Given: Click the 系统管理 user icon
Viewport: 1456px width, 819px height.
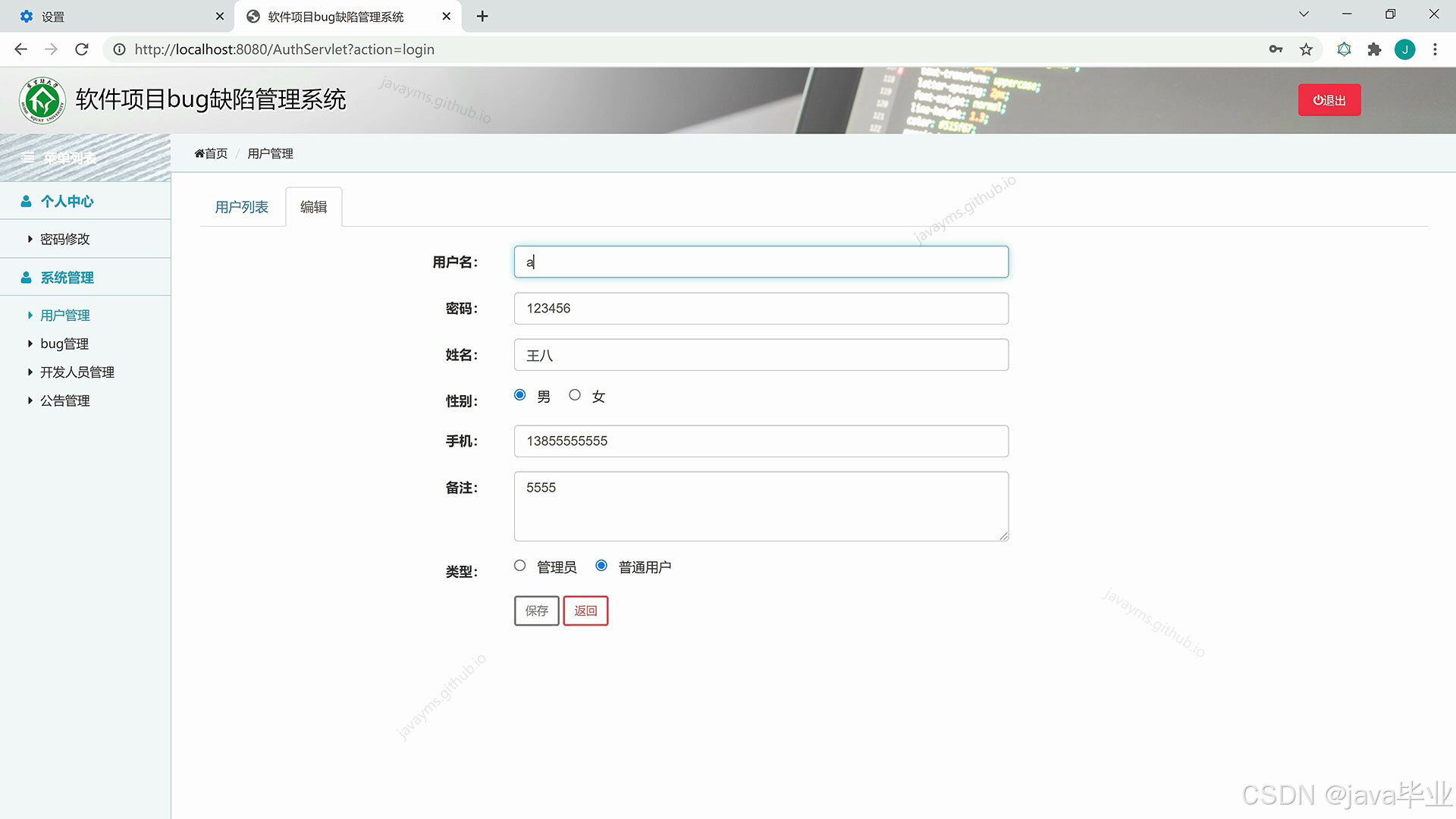Looking at the screenshot, I should (26, 278).
